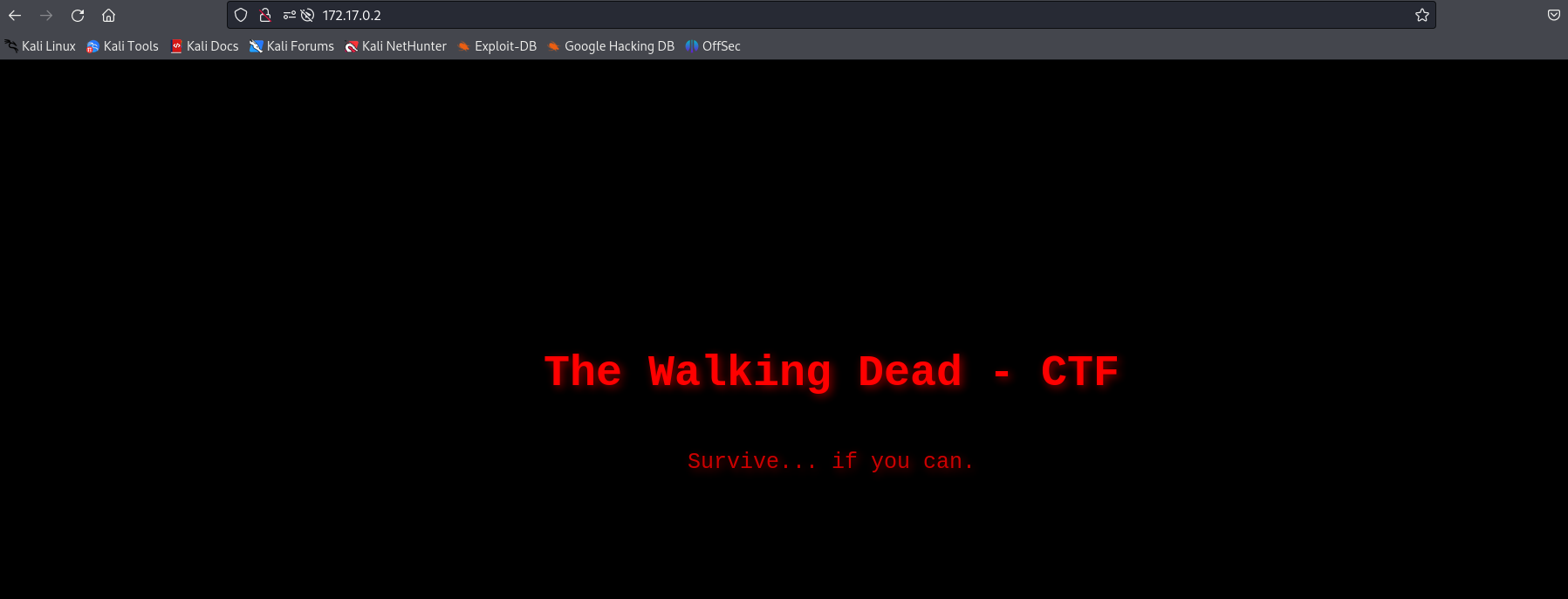Image resolution: width=1568 pixels, height=599 pixels.
Task: Open the browser home page
Action: 109,16
